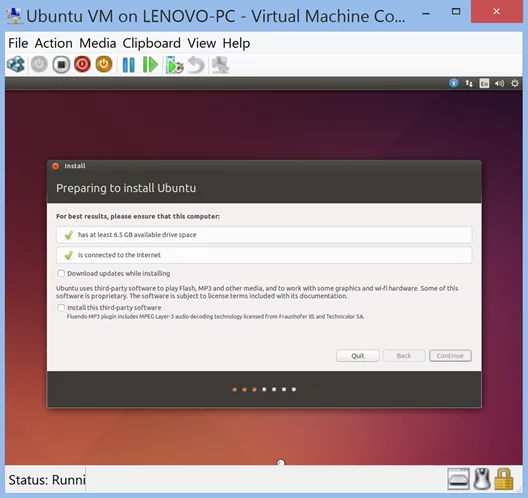
Task: Click the Ctrl+Alt+Del toolbar icon
Action: (16, 64)
